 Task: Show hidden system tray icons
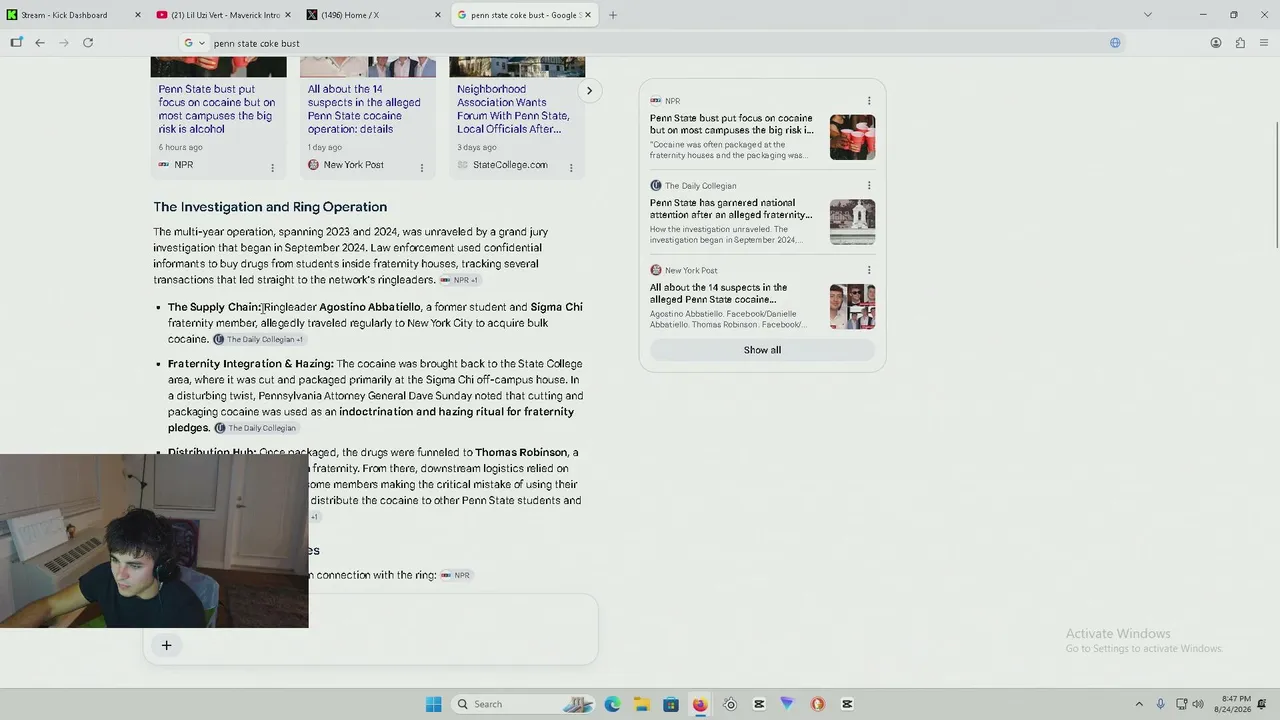(1139, 704)
